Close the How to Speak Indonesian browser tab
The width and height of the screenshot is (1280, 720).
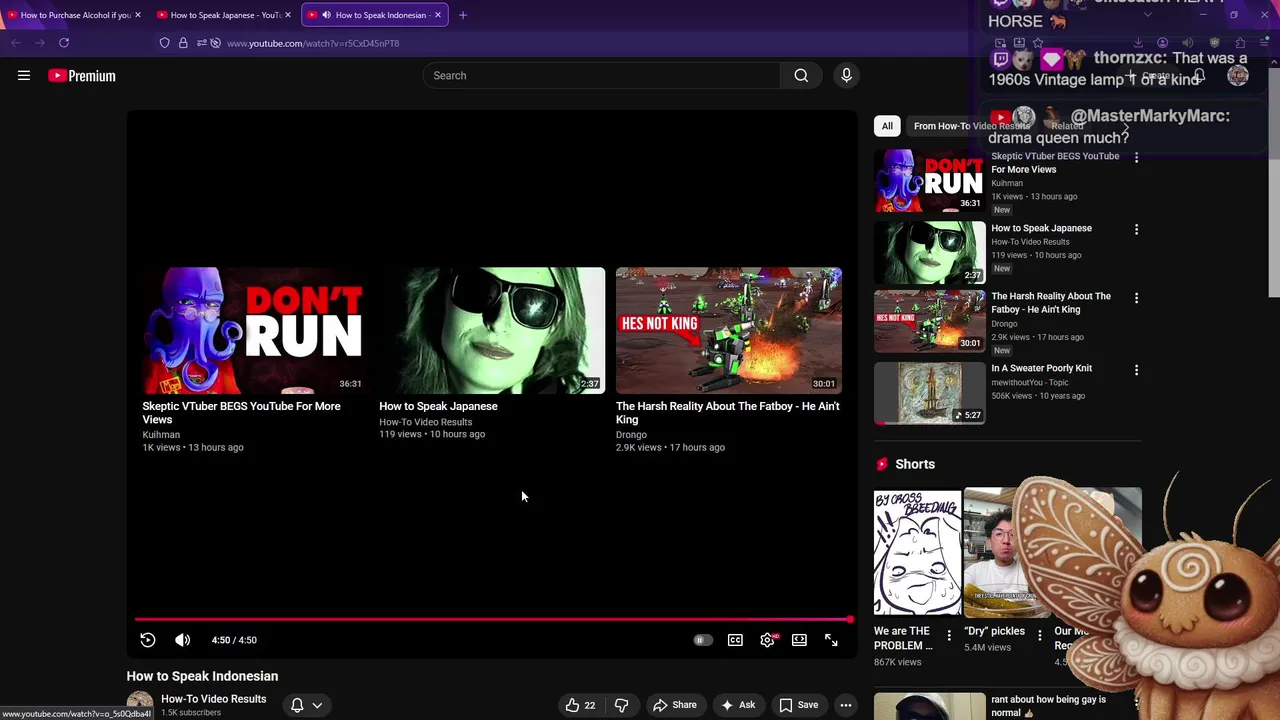point(438,15)
